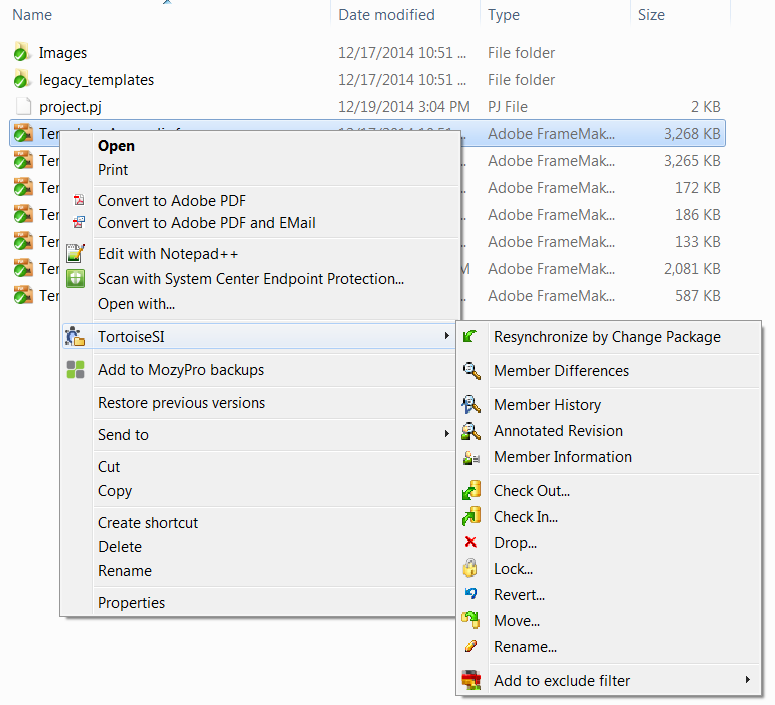Click the Notepad++ icon in context menu
Screen dimensions: 775x705
tap(76, 254)
